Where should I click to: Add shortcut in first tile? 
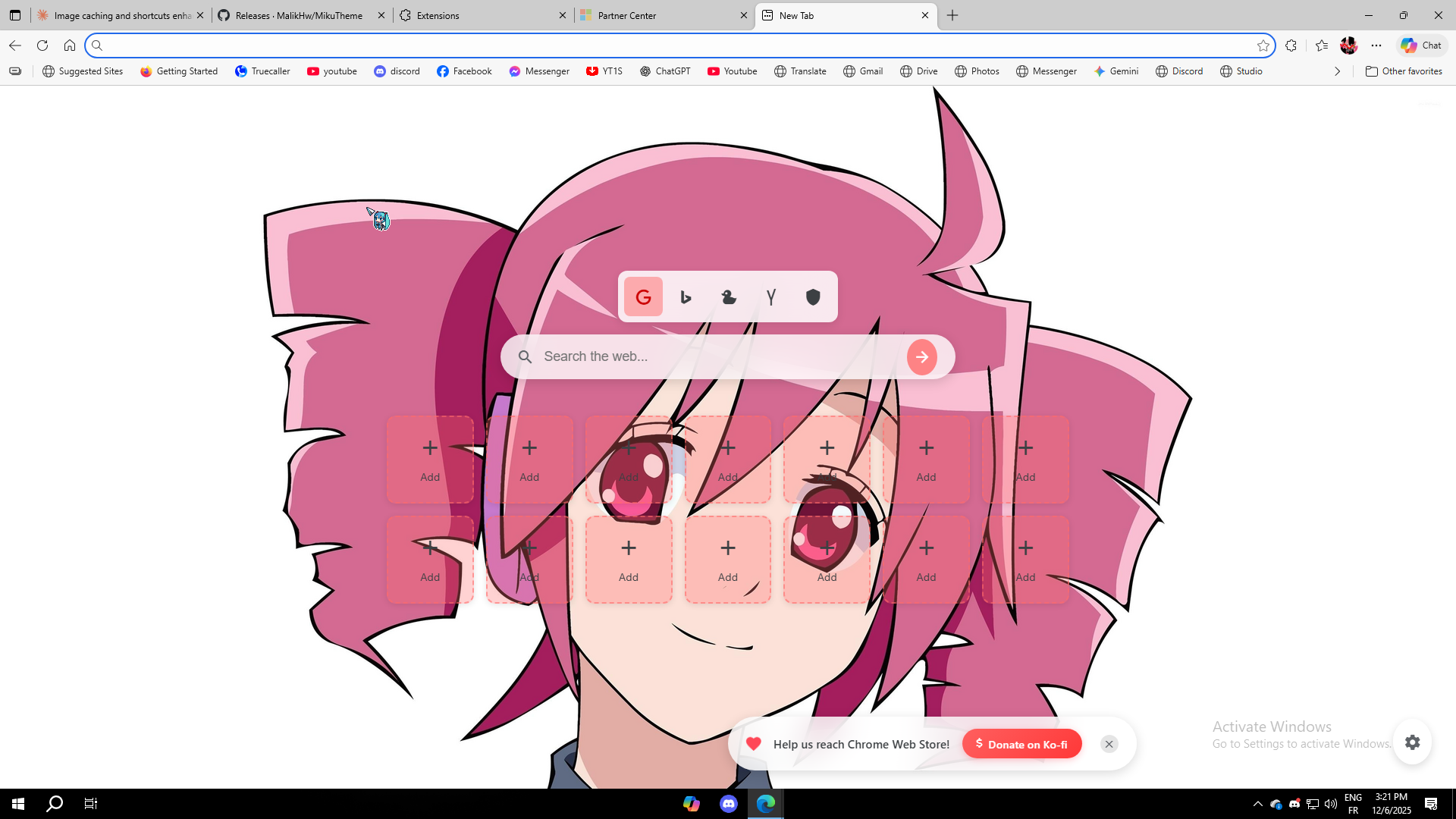[x=430, y=459]
